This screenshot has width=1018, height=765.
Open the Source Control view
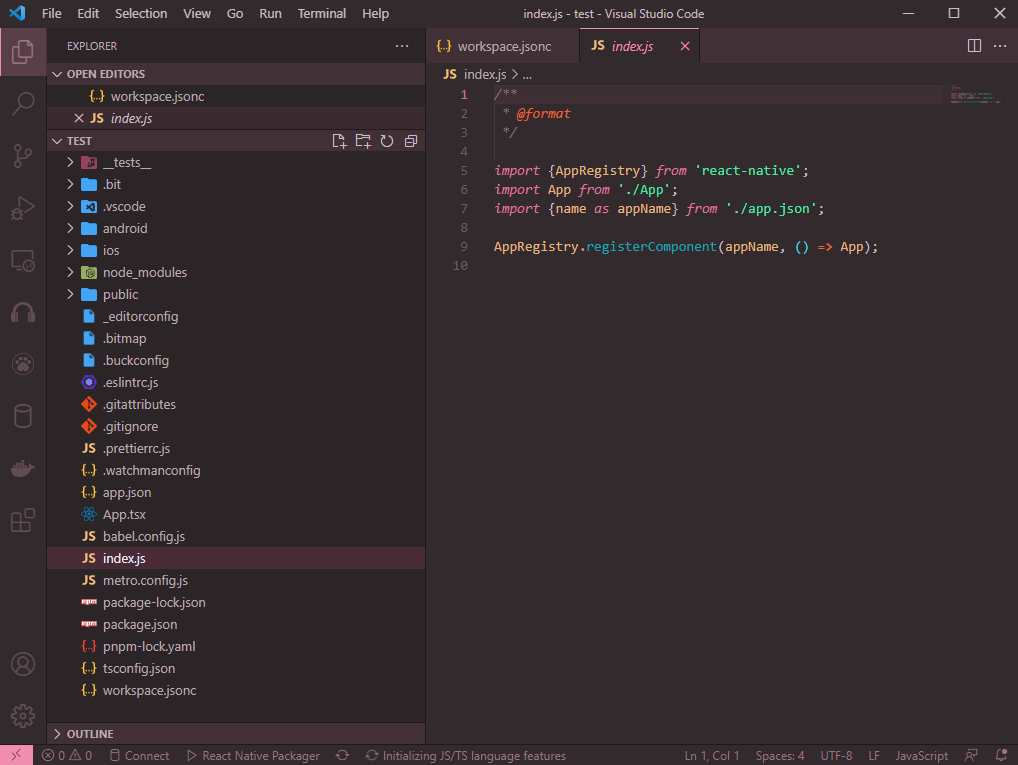[x=23, y=156]
